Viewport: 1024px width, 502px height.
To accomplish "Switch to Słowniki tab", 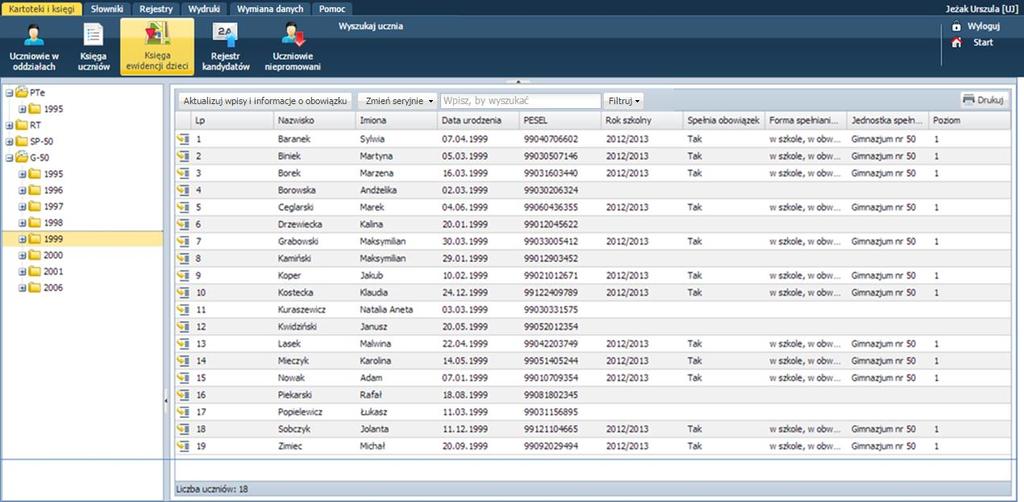I will [x=107, y=9].
